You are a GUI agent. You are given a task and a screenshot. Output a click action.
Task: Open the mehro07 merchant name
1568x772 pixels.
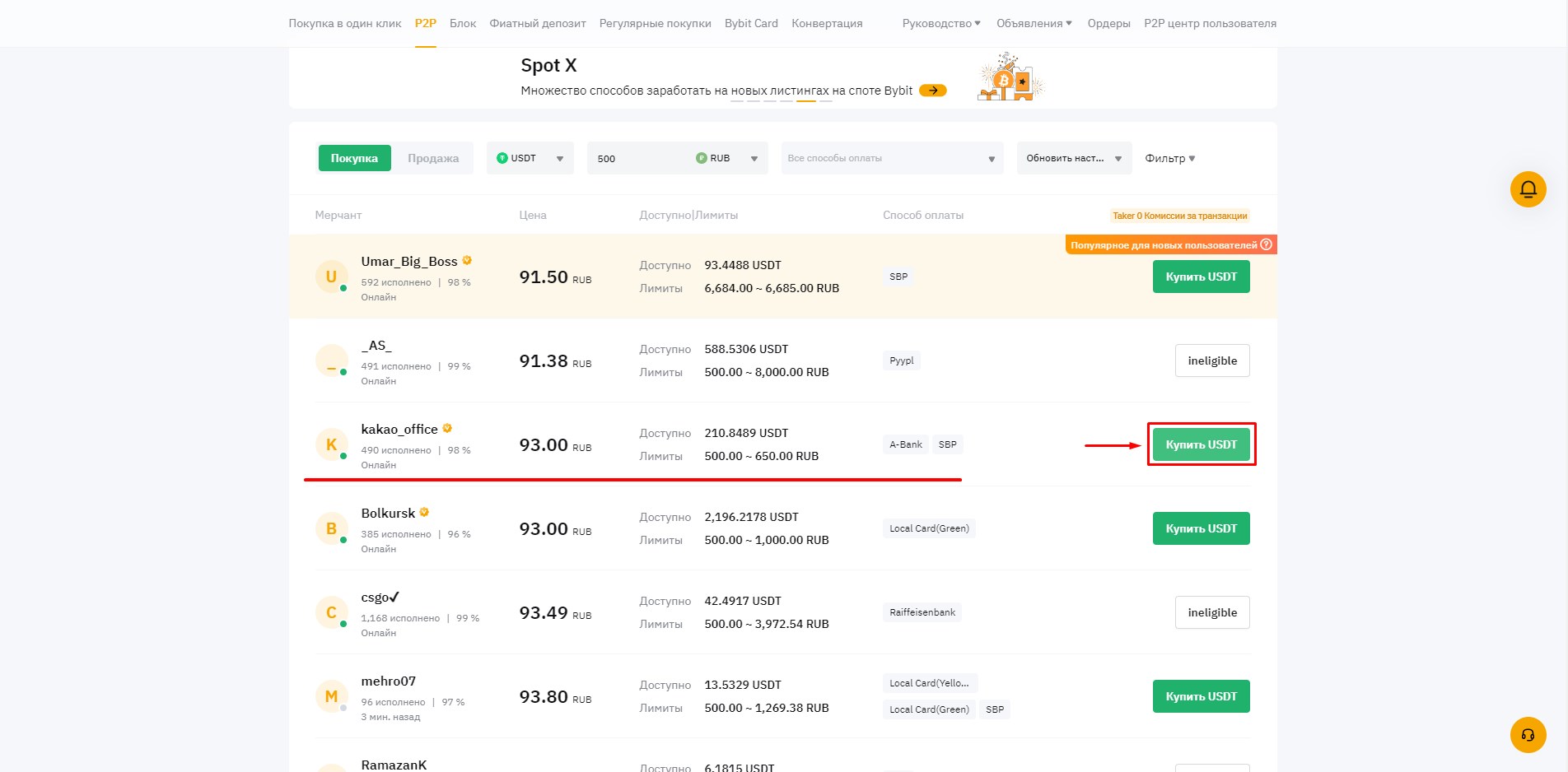(x=389, y=681)
